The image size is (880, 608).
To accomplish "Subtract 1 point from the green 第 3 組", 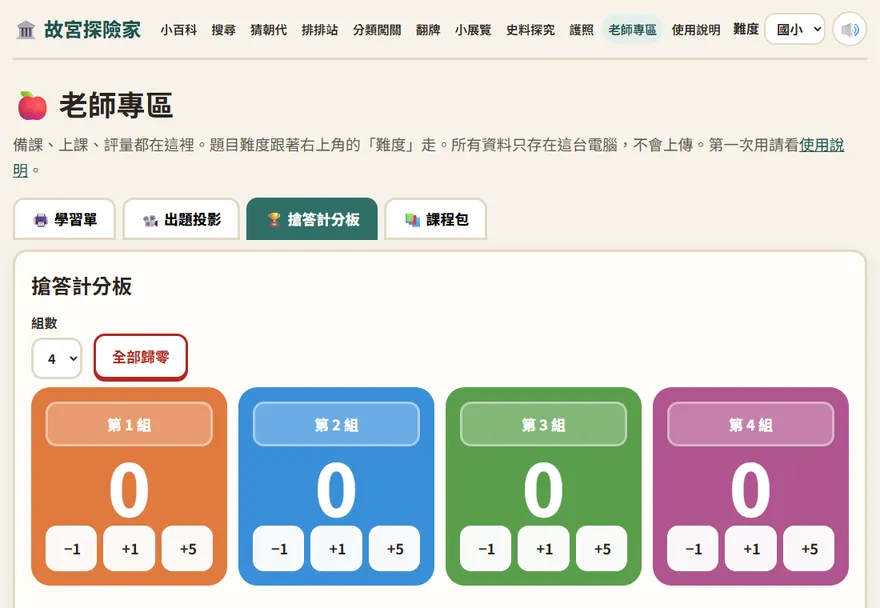I will point(485,548).
